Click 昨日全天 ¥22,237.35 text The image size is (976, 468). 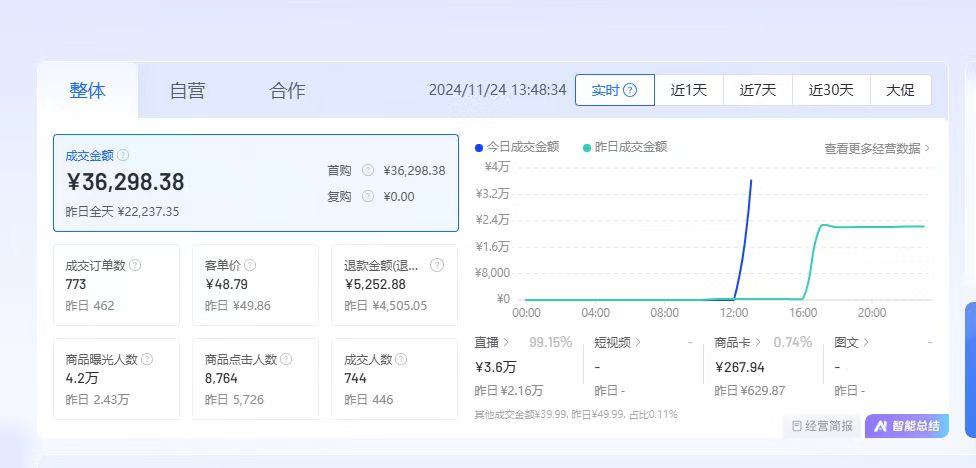(x=122, y=212)
